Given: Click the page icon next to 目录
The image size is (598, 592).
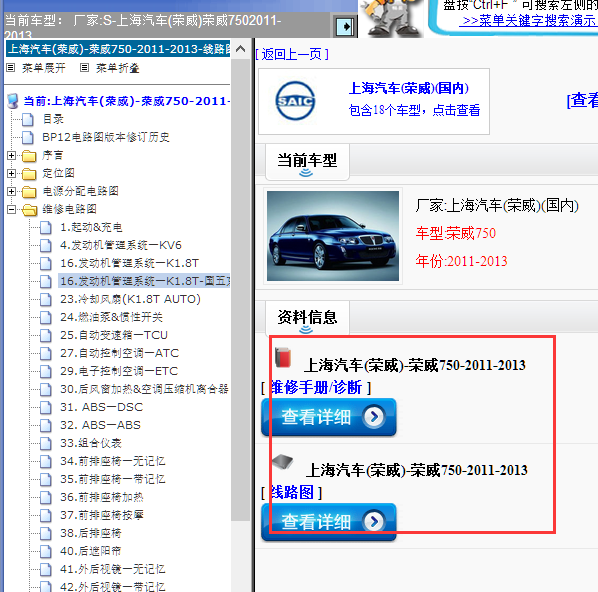Looking at the screenshot, I should pyautogui.click(x=27, y=119).
